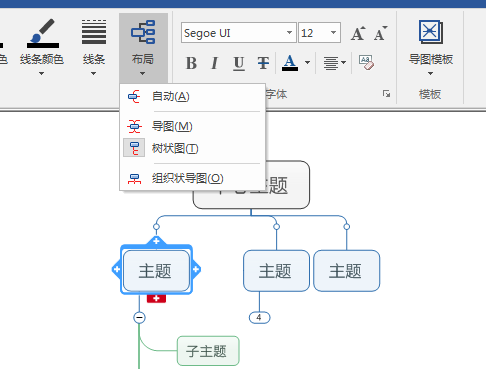This screenshot has width=486, height=369.
Task: Add sibling topic right of selected node
Action: (196, 269)
